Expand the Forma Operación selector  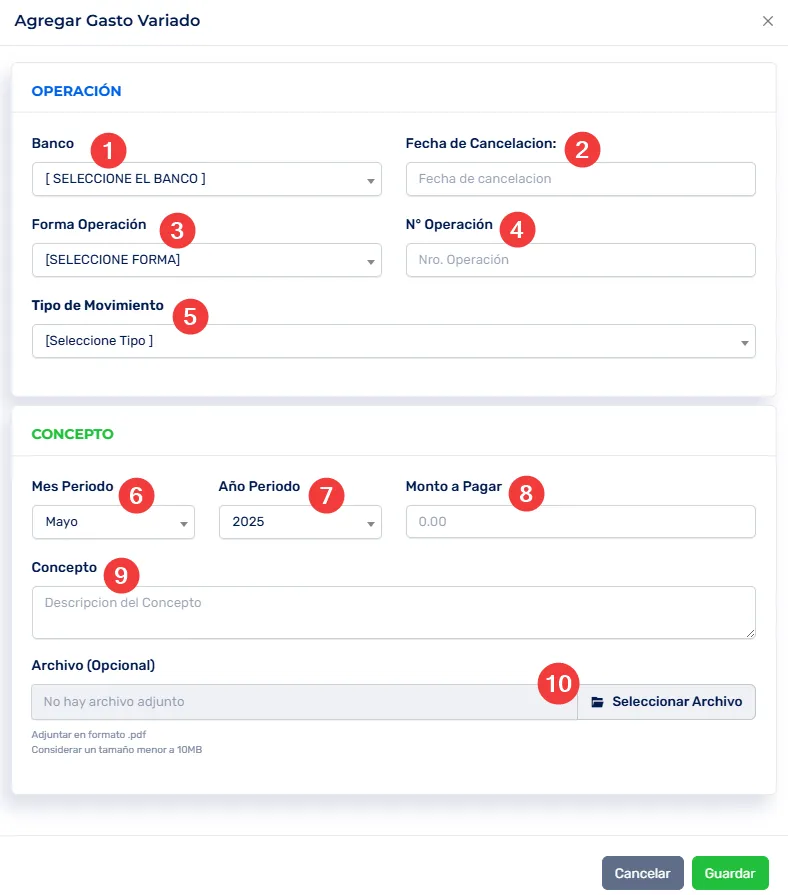coord(206,260)
